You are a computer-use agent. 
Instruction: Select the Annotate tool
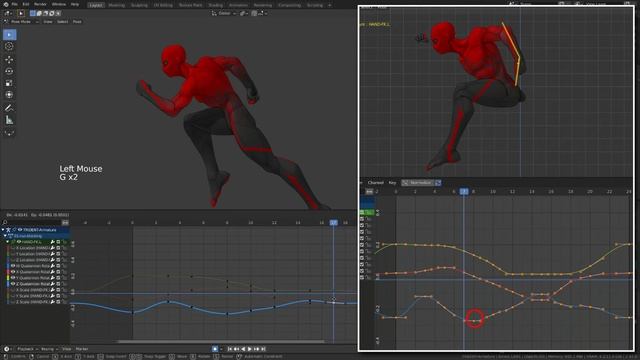coord(9,108)
